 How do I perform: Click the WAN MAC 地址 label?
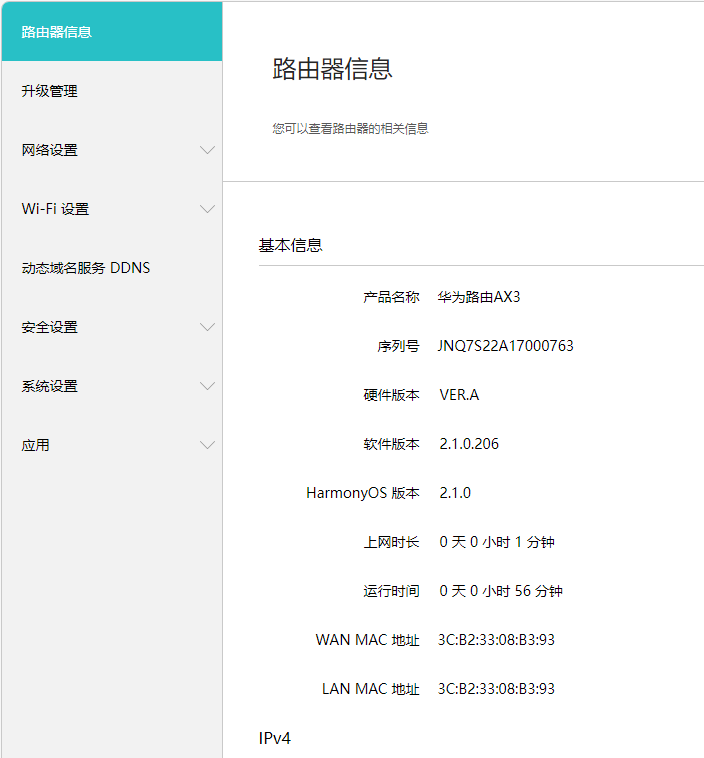367,640
